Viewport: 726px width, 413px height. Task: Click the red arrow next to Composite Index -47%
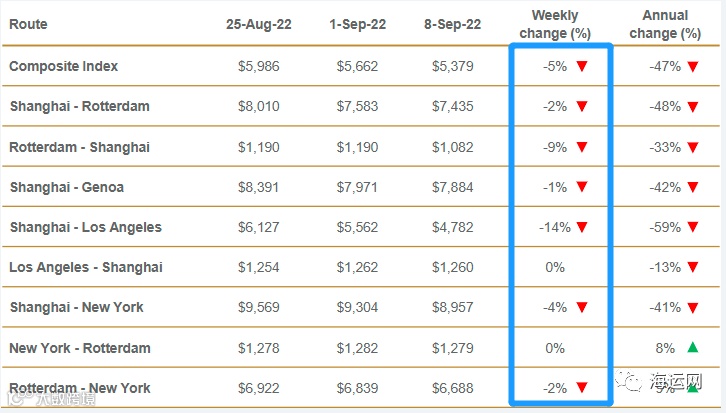click(x=692, y=66)
